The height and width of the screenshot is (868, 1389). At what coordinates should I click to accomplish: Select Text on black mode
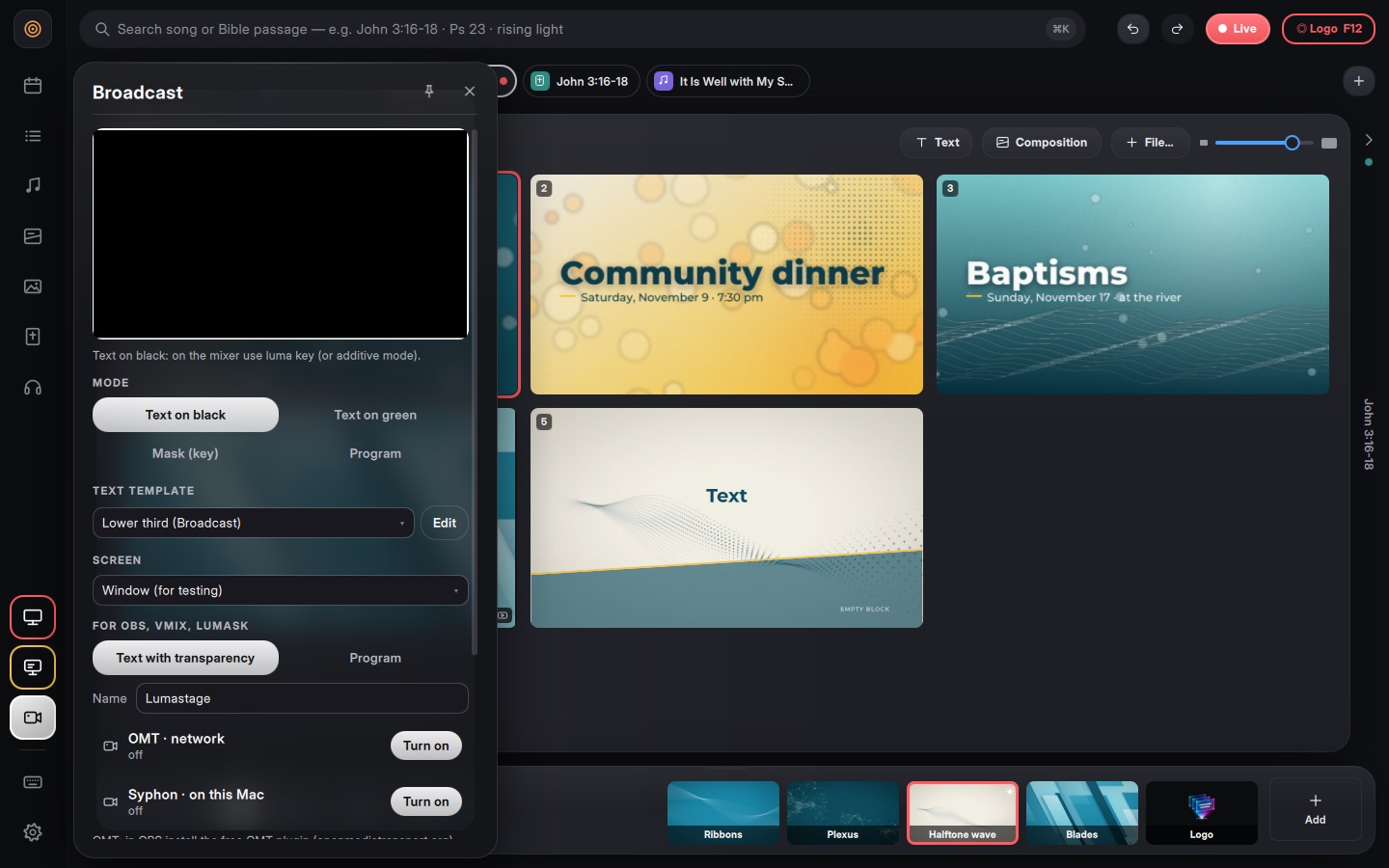point(185,415)
